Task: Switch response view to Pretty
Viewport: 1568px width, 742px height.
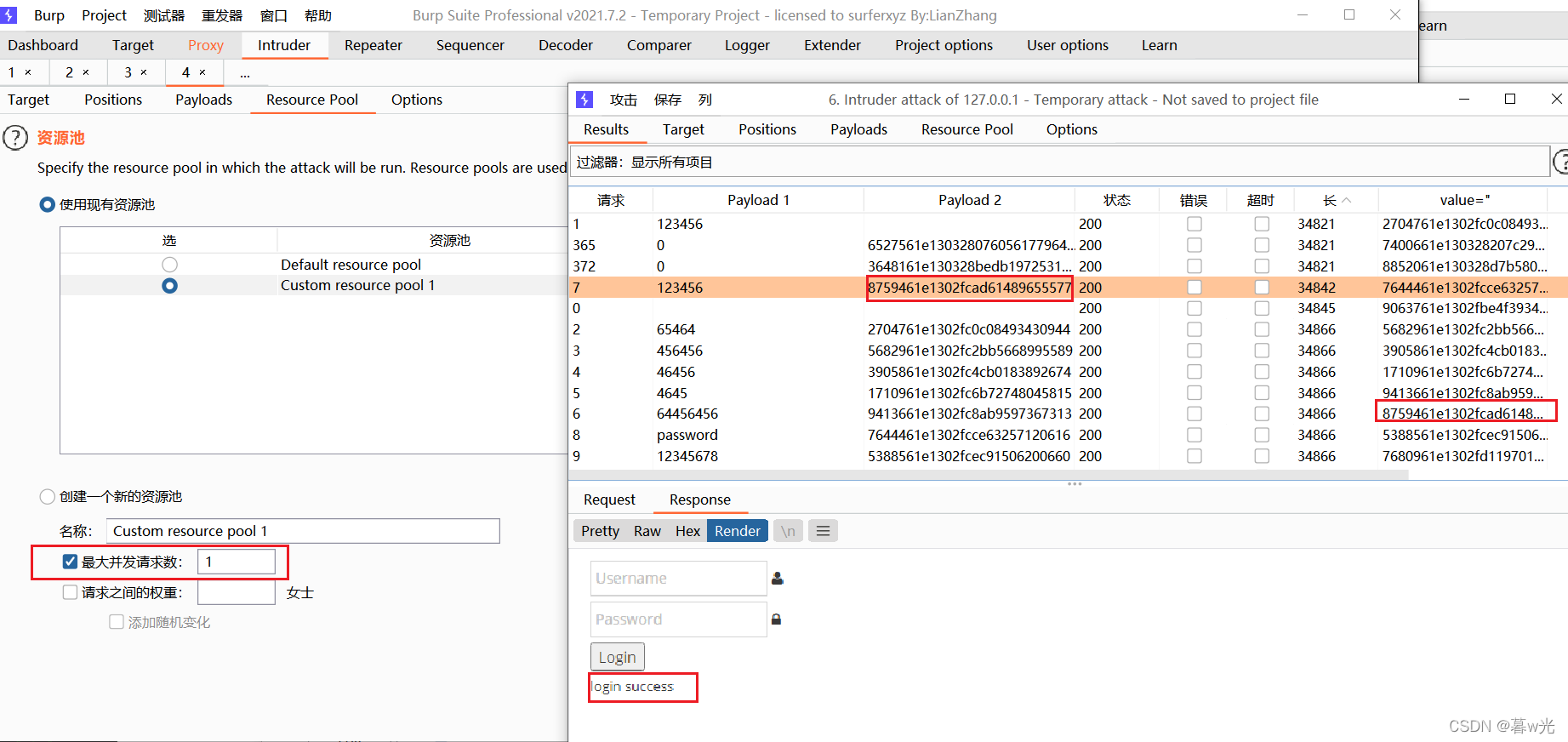Action: click(x=600, y=531)
